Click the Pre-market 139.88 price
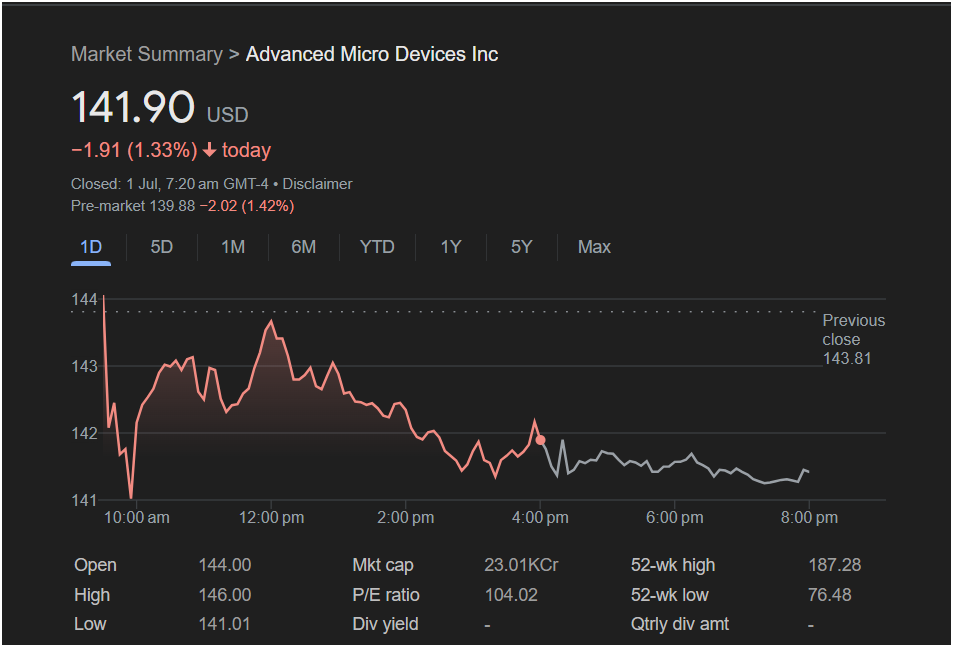Screen dimensions: 953x647 [x=133, y=206]
